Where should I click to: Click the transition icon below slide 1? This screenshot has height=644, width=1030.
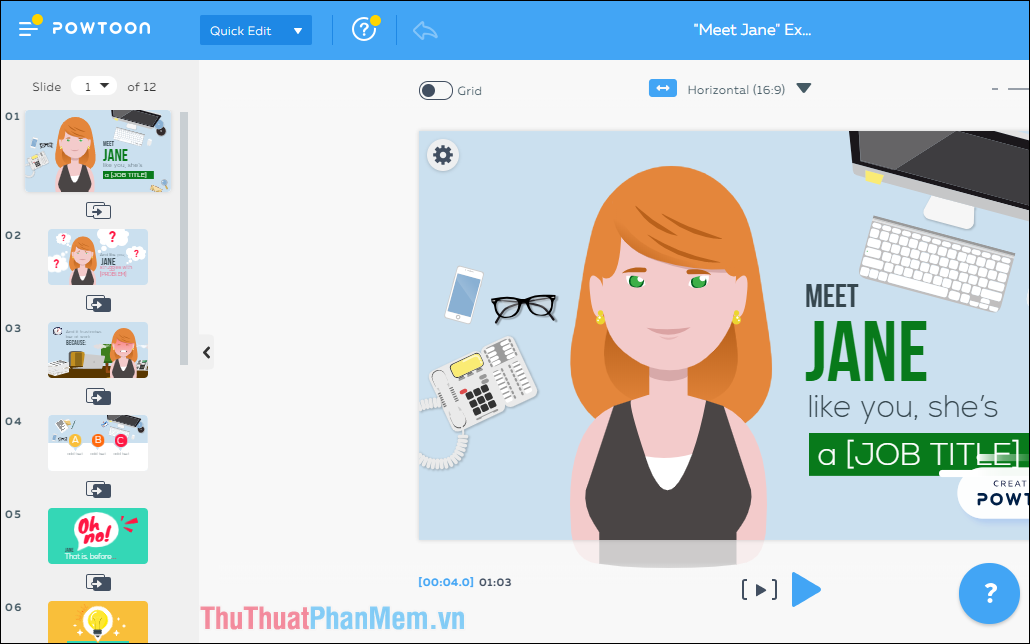click(x=97, y=210)
